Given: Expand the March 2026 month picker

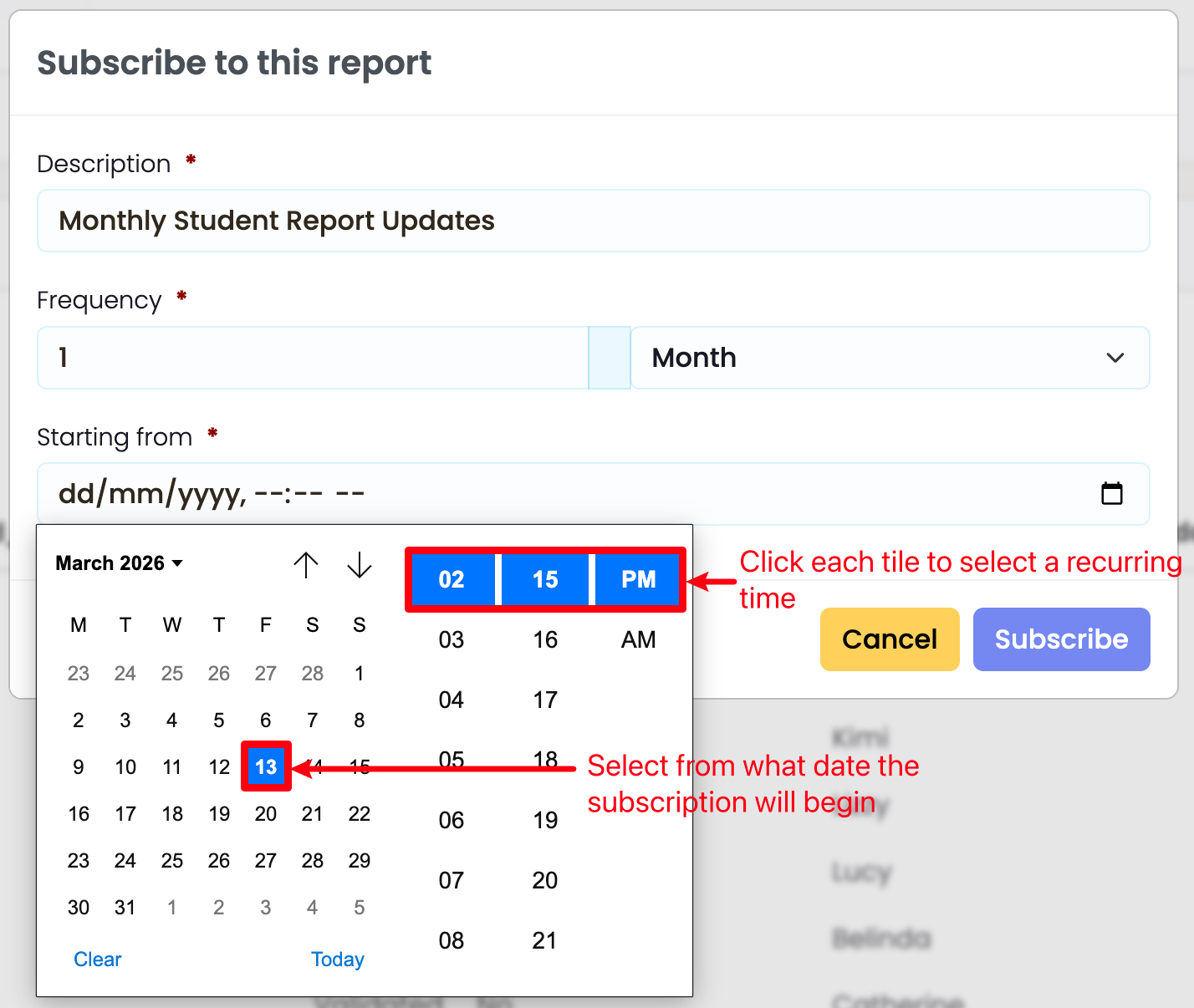Looking at the screenshot, I should point(119,563).
